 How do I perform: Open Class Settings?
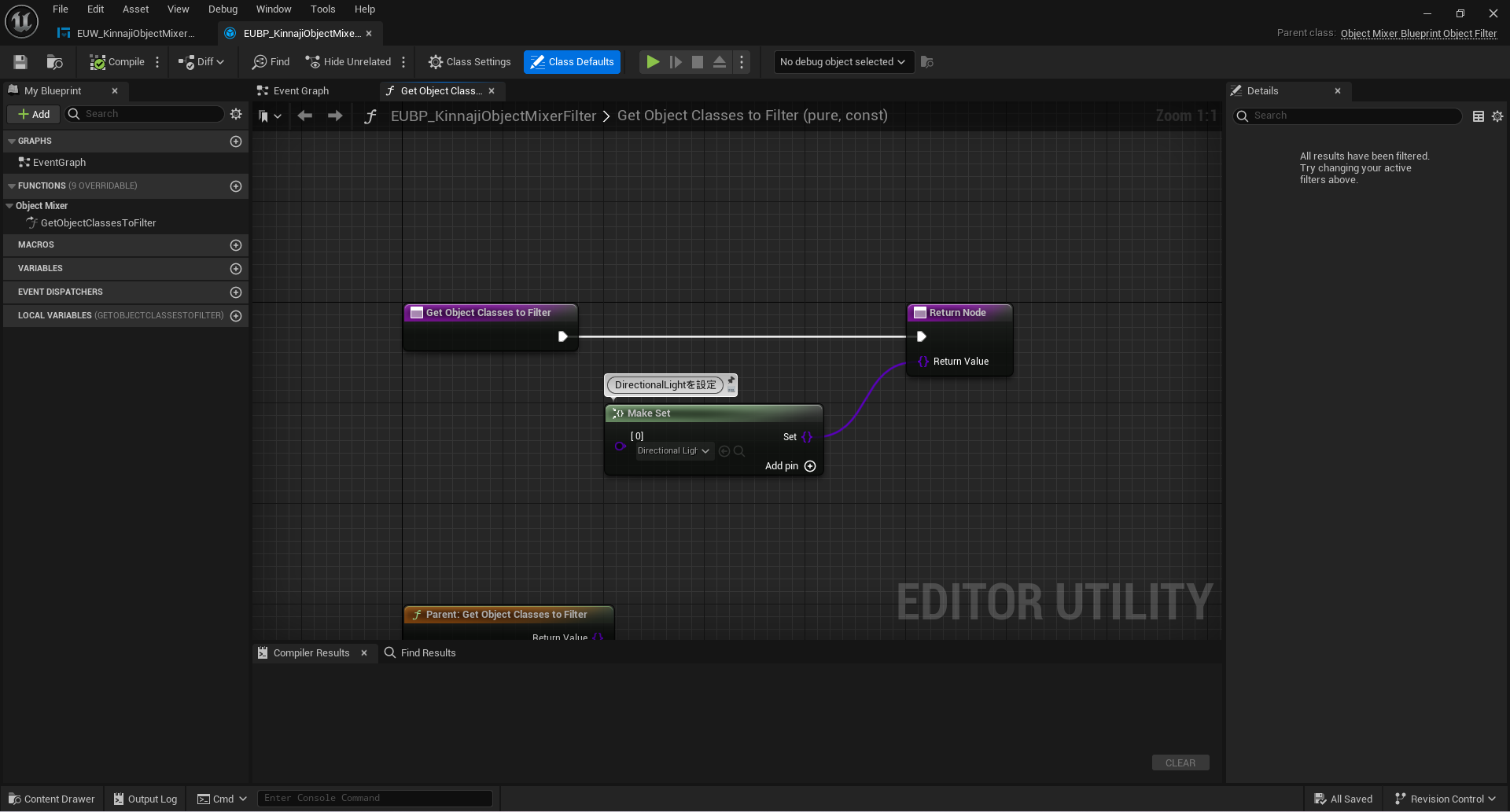point(470,61)
